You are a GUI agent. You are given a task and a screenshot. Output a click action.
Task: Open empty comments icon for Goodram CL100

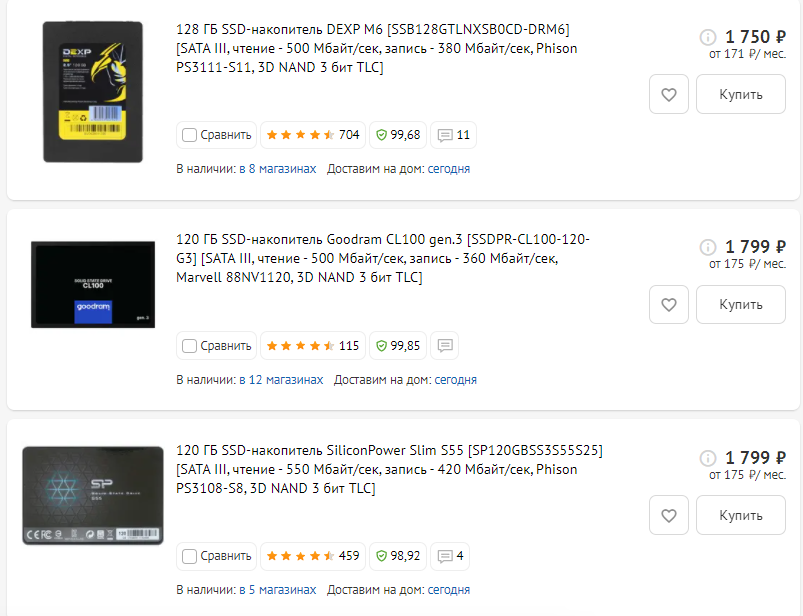click(445, 346)
